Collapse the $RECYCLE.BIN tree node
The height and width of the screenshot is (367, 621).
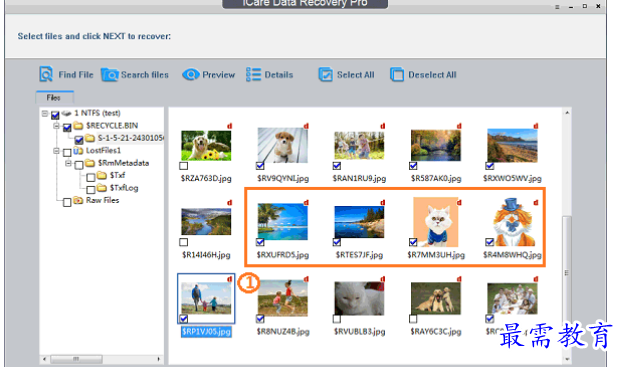pyautogui.click(x=57, y=126)
